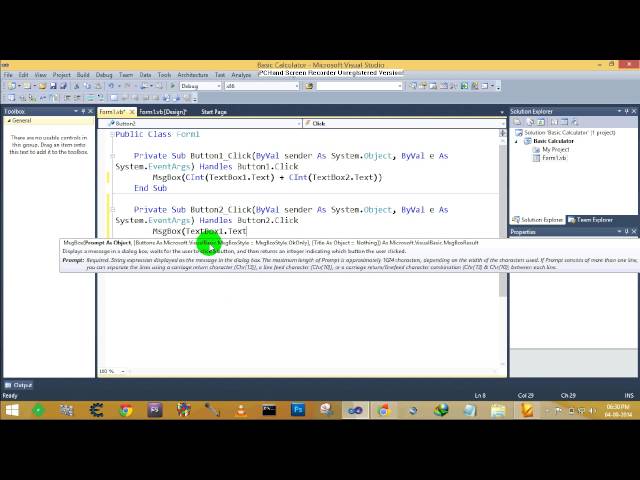Open the Button2 class name dropdown

tap(298, 123)
